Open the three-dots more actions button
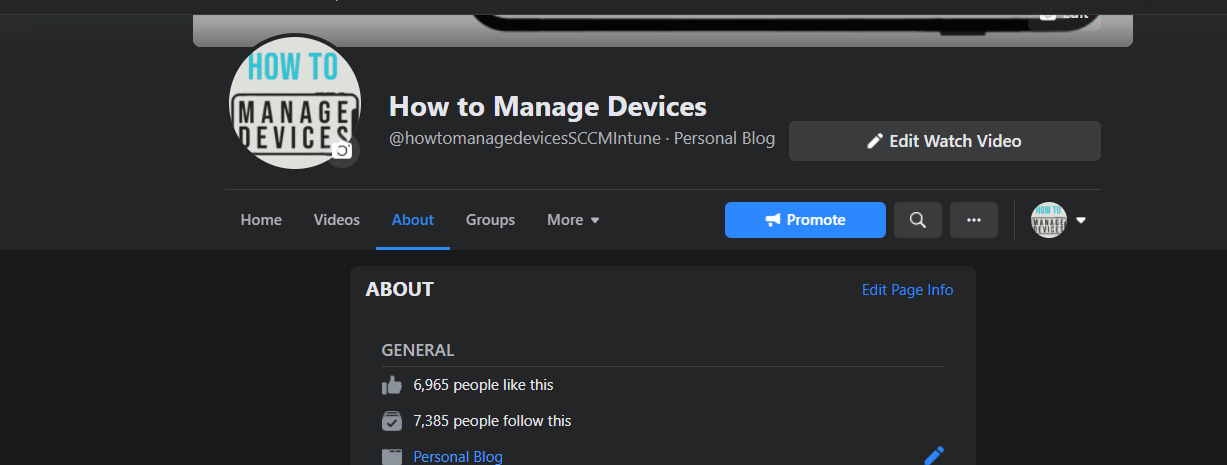 click(x=973, y=220)
